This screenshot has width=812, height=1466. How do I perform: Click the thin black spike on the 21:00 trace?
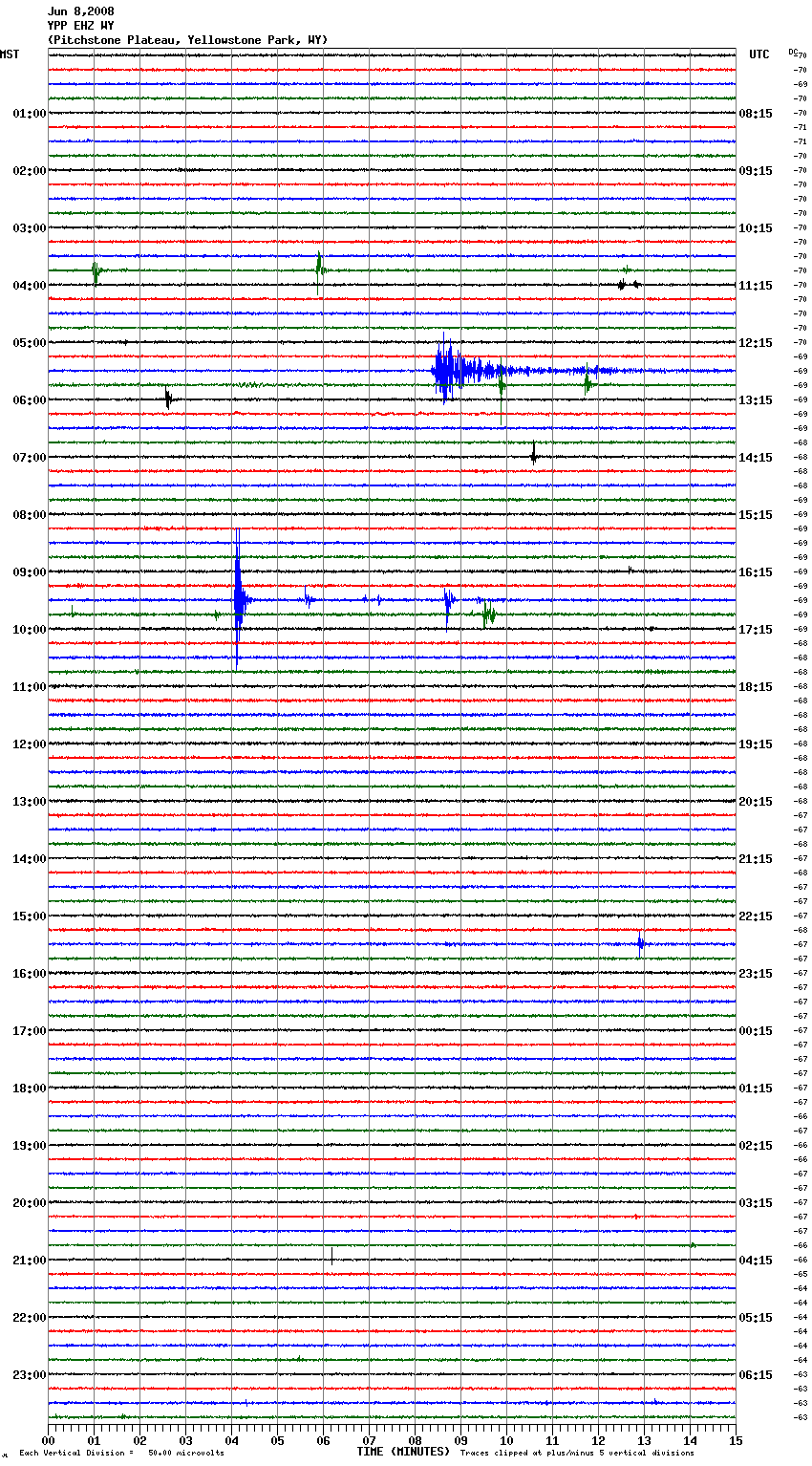331,1256
